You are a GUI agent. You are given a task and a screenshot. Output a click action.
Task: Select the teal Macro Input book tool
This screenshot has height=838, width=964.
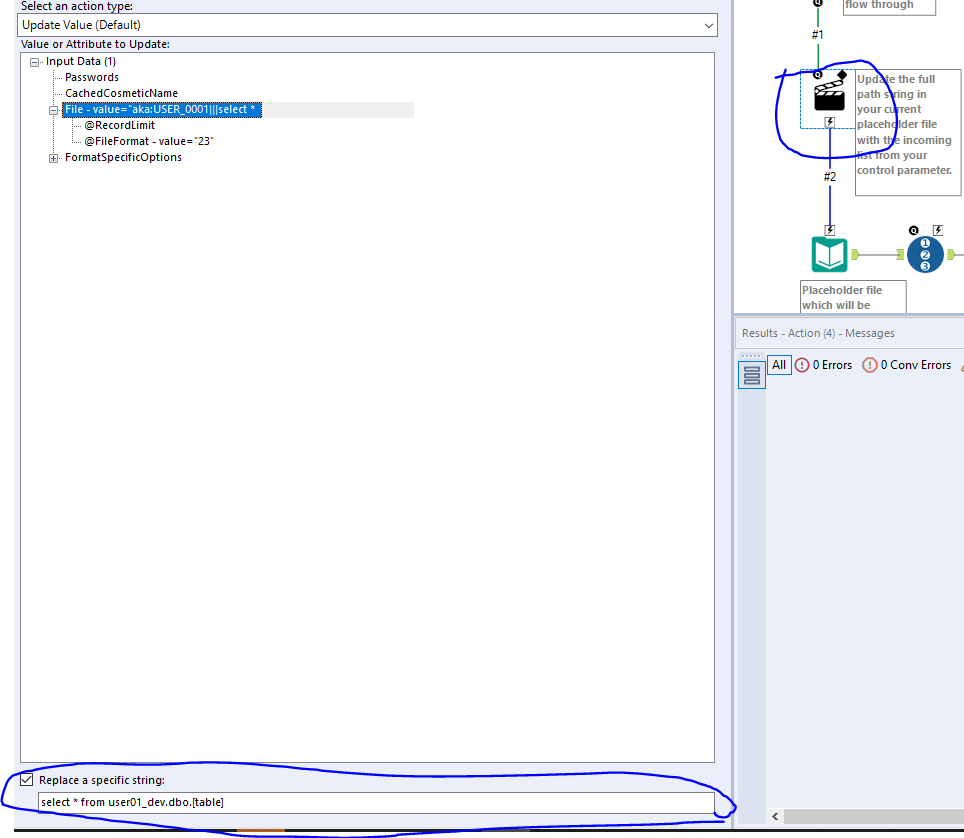[x=829, y=254]
